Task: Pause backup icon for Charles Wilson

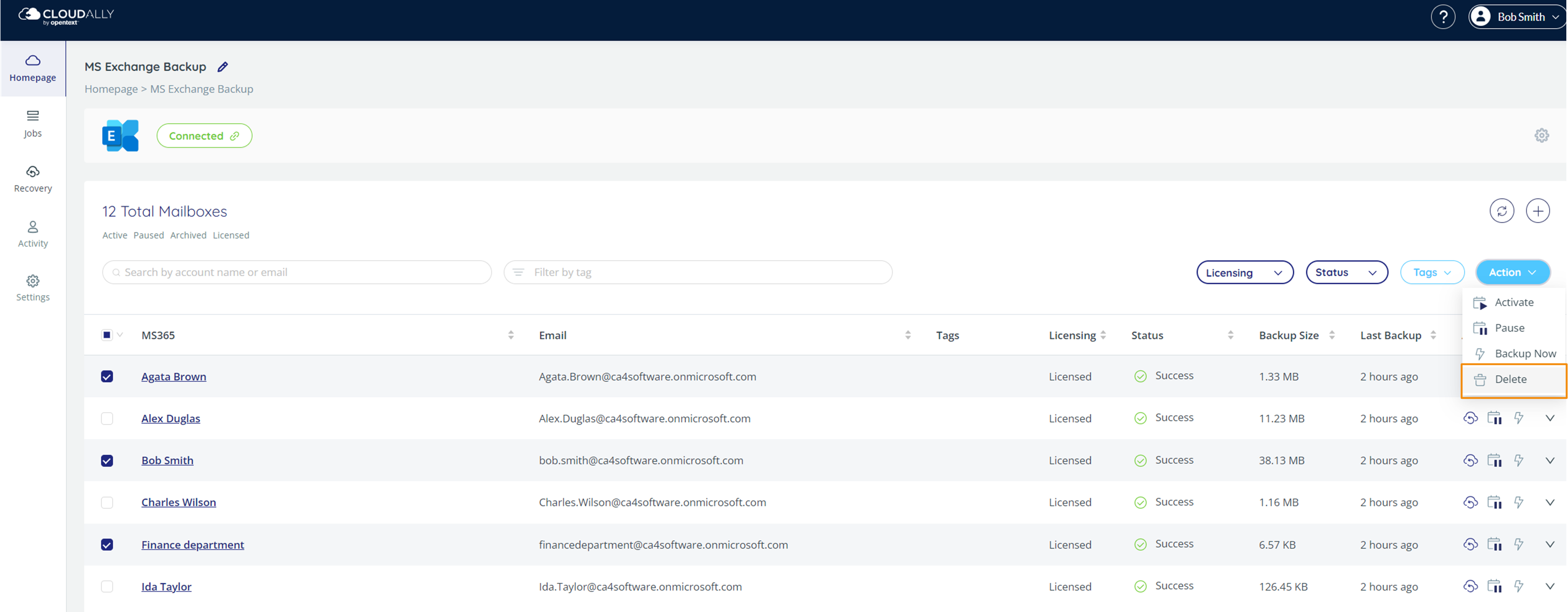Action: click(1494, 502)
